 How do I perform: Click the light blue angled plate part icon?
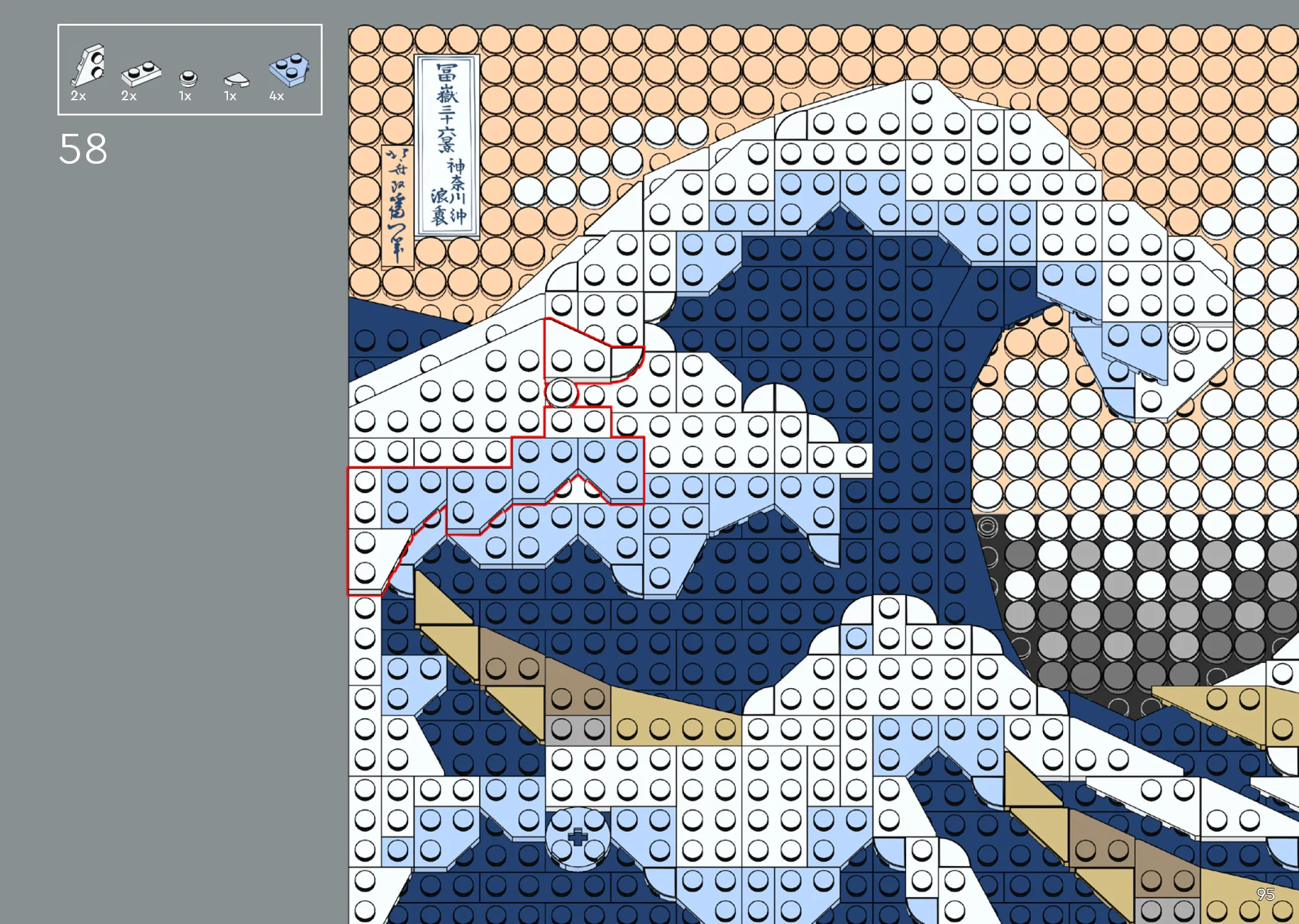289,69
